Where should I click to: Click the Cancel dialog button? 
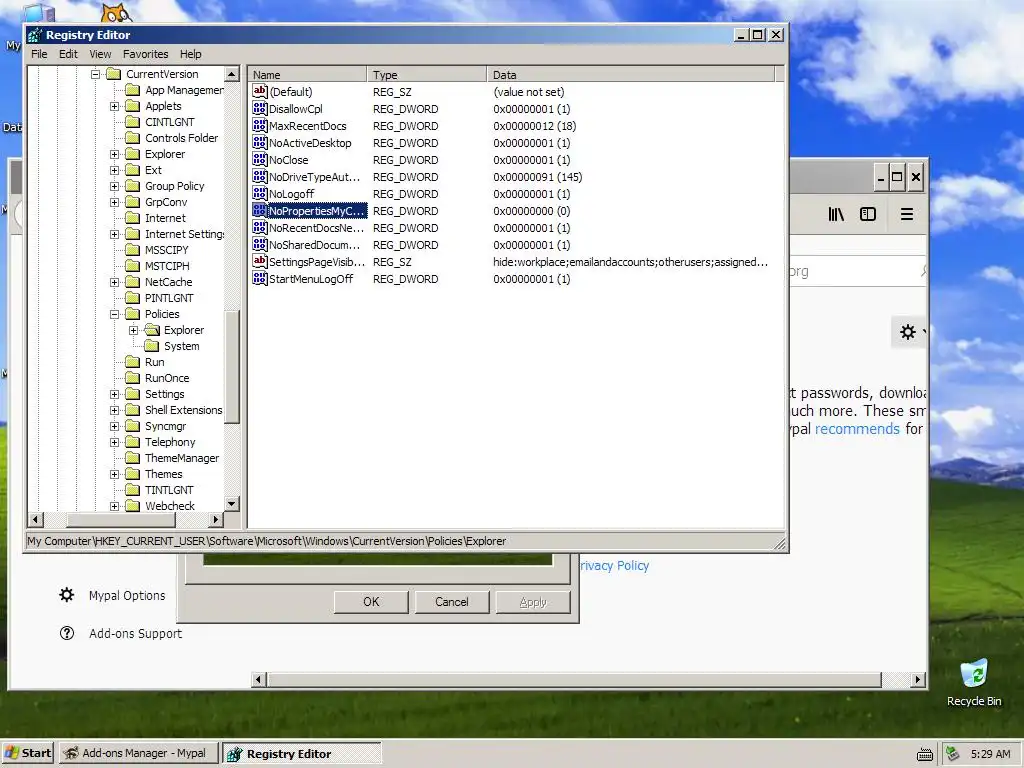click(452, 602)
